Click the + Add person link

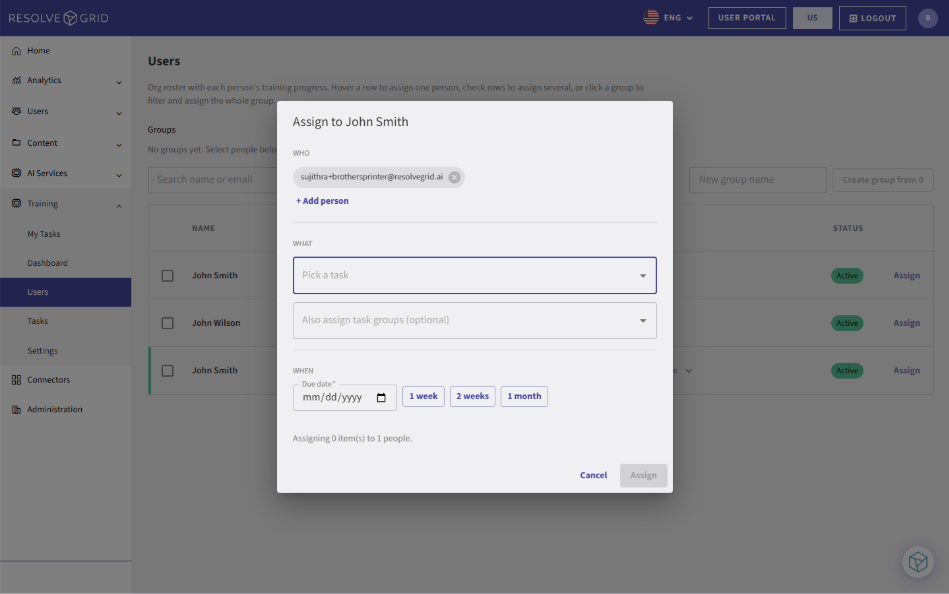click(x=322, y=201)
